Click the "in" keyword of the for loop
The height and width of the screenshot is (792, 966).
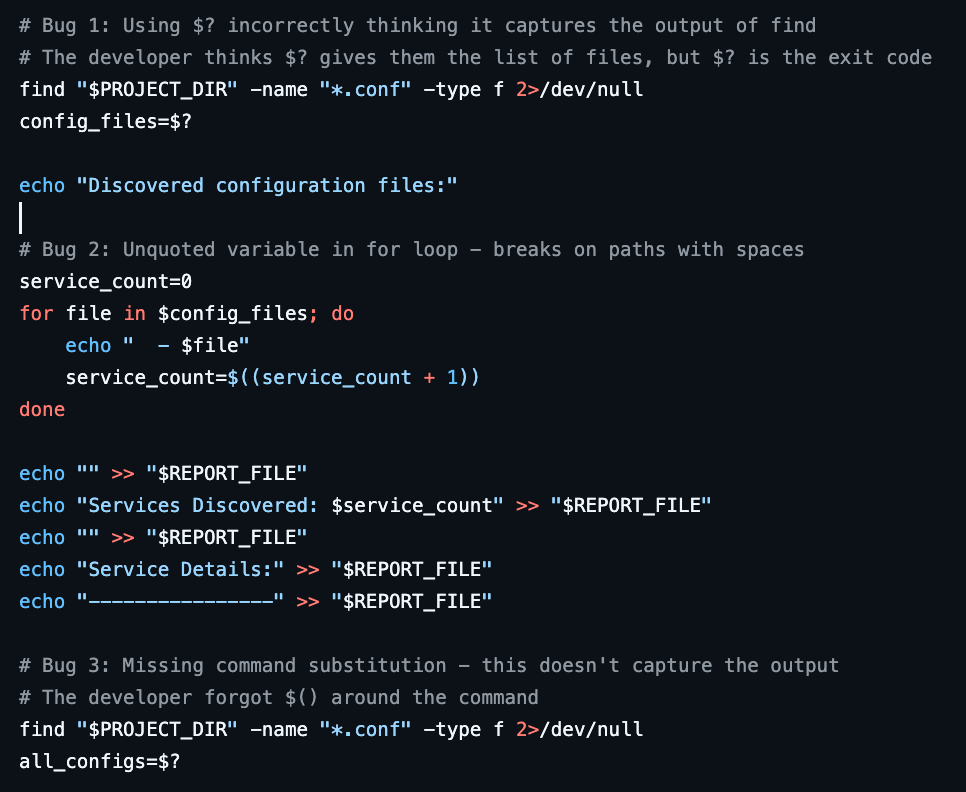point(135,313)
